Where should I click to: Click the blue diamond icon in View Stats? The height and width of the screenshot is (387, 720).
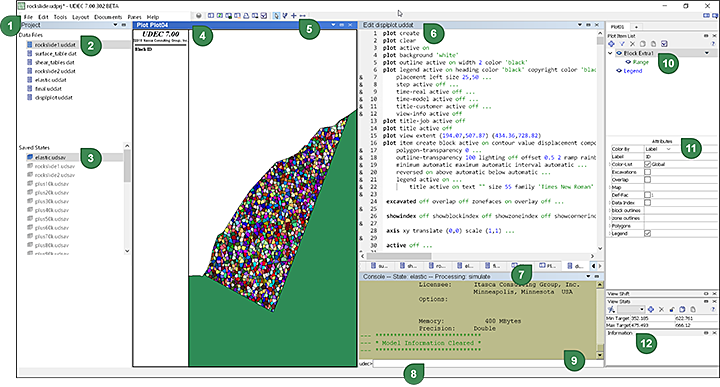pyautogui.click(x=651, y=309)
